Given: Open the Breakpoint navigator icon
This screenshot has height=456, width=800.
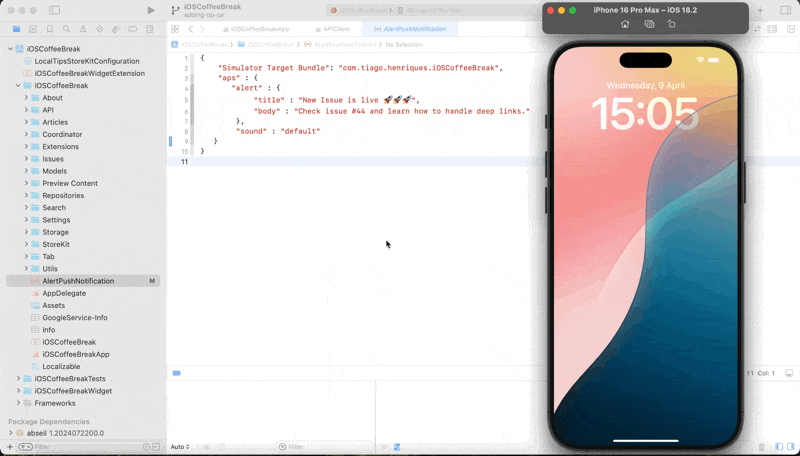Looking at the screenshot, I should pyautogui.click(x=133, y=29).
